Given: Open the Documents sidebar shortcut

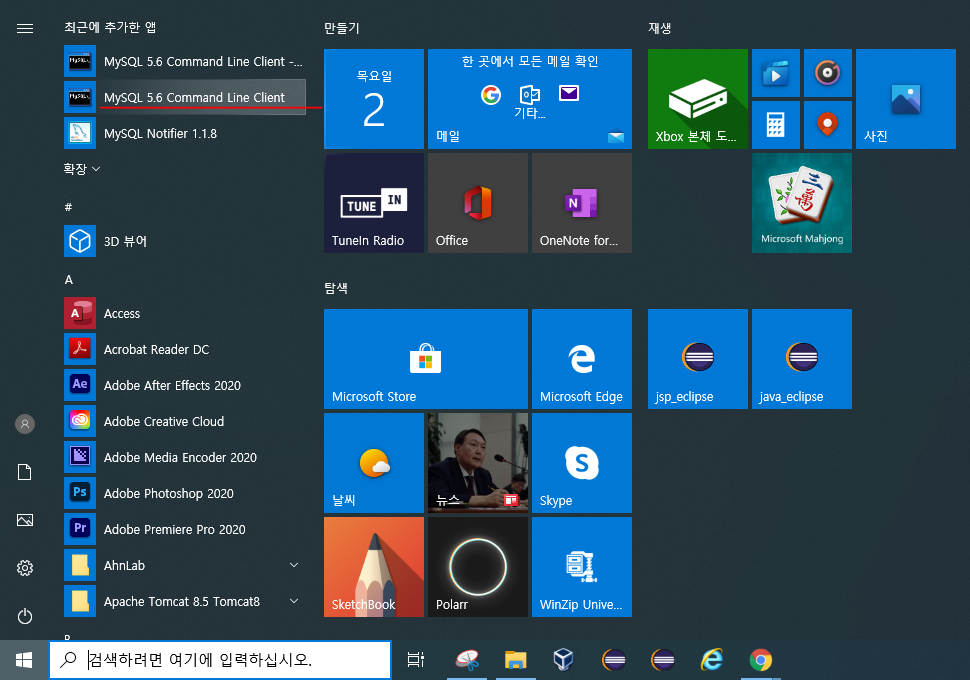Looking at the screenshot, I should (25, 473).
